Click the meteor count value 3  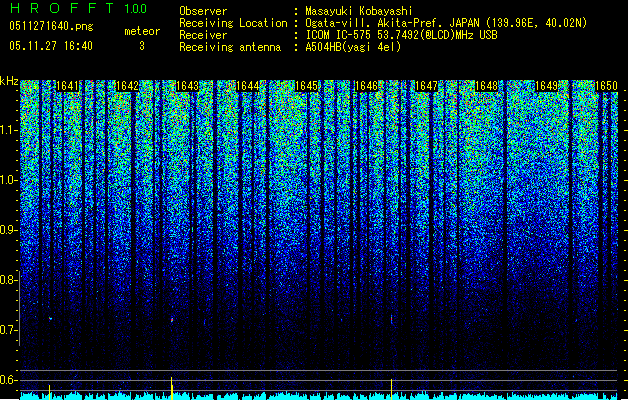(142, 46)
